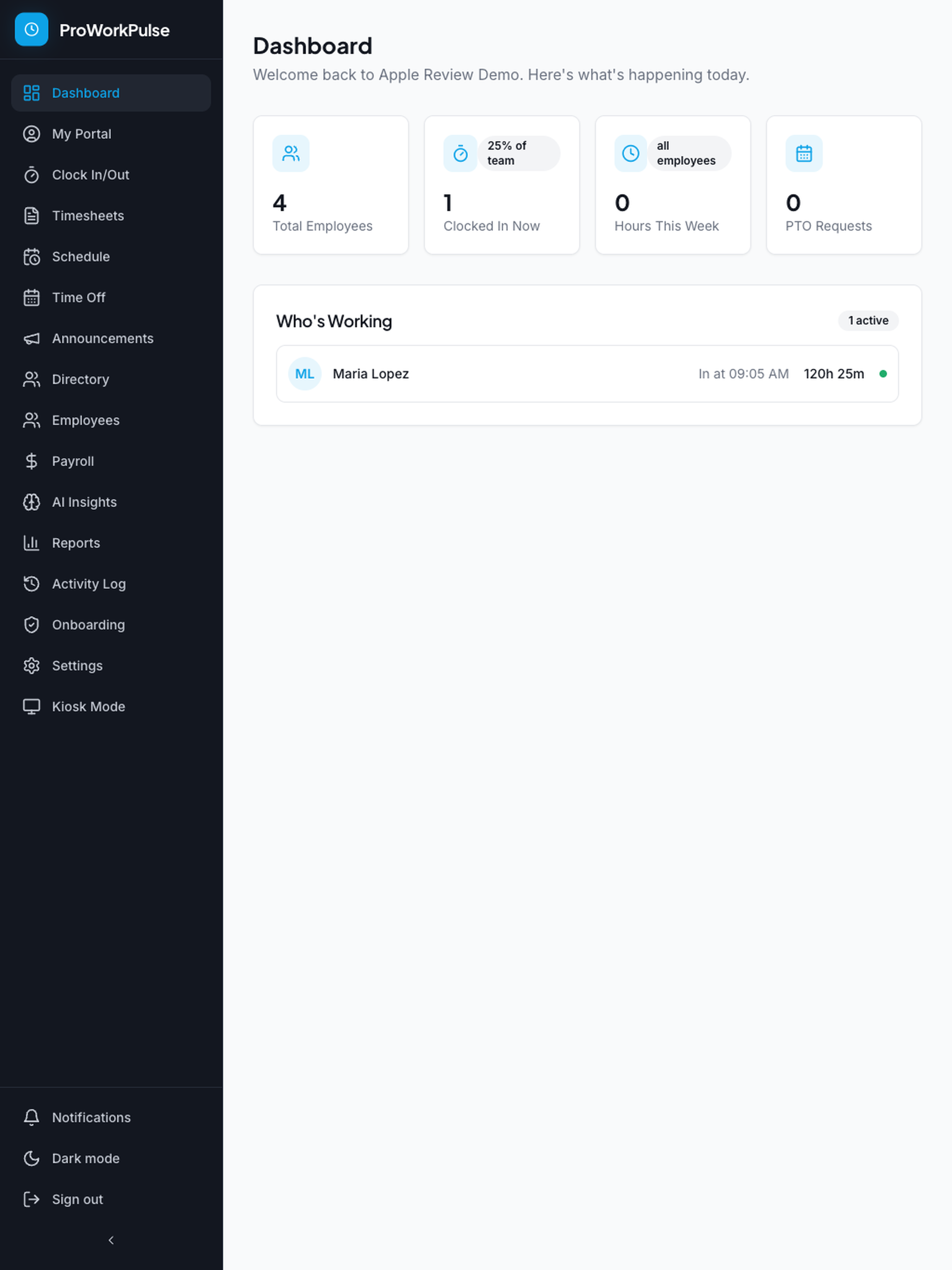The width and height of the screenshot is (952, 1270).
Task: Click the AI Insights brain icon
Action: tap(32, 502)
